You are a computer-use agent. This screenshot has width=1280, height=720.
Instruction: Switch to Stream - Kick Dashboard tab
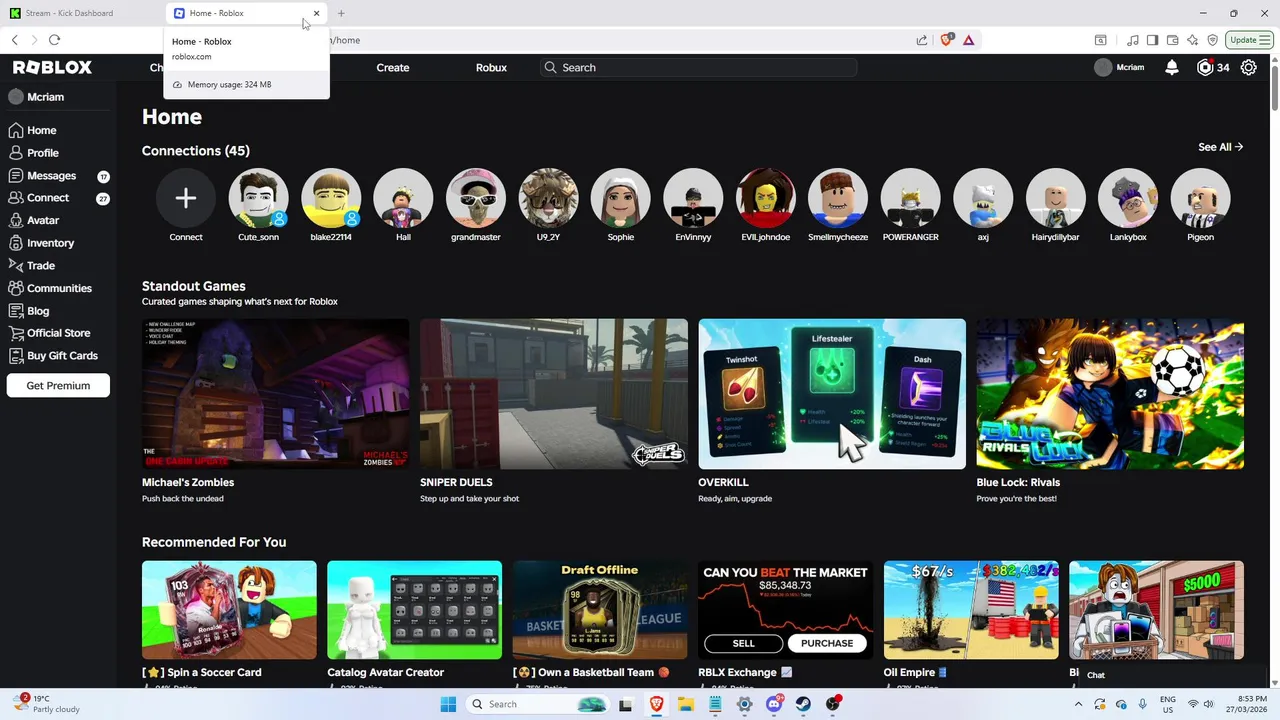(80, 13)
